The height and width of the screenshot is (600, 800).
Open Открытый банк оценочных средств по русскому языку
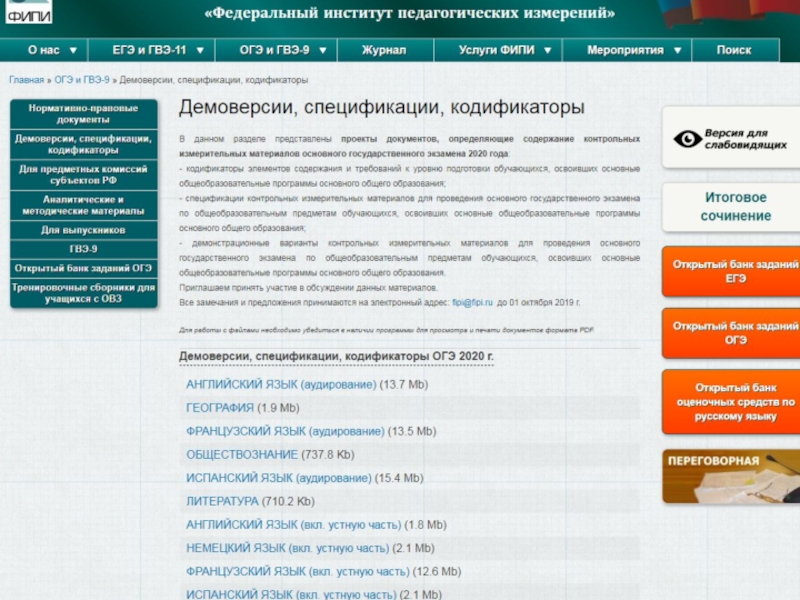coord(731,402)
